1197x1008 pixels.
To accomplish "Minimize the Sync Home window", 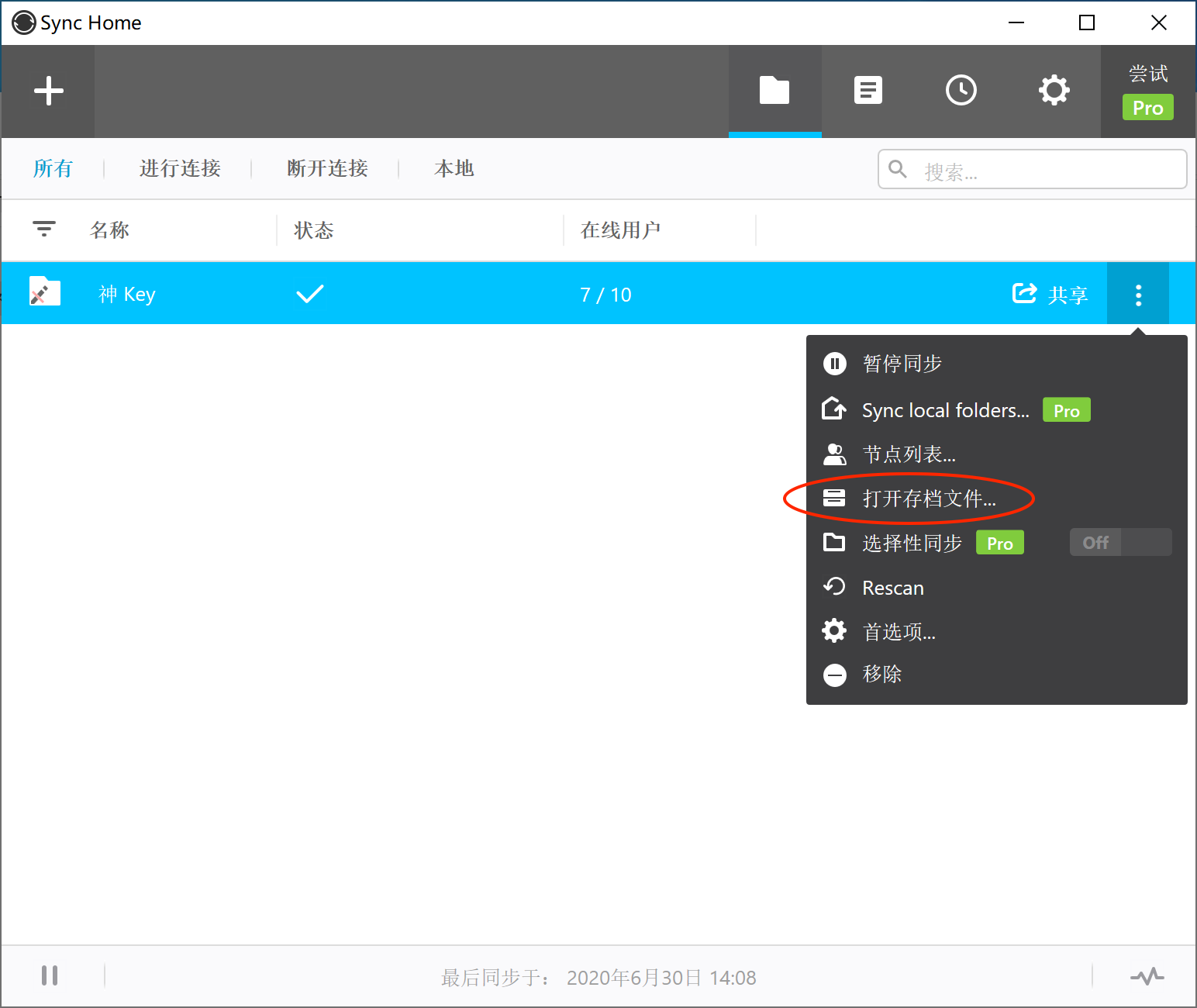I will tap(1016, 22).
